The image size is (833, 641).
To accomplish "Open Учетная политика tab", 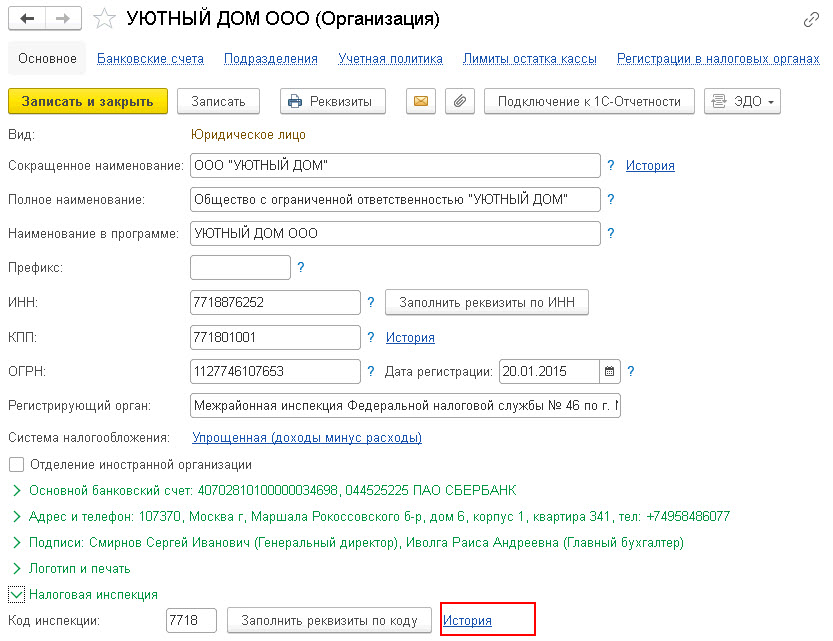I will click(390, 58).
